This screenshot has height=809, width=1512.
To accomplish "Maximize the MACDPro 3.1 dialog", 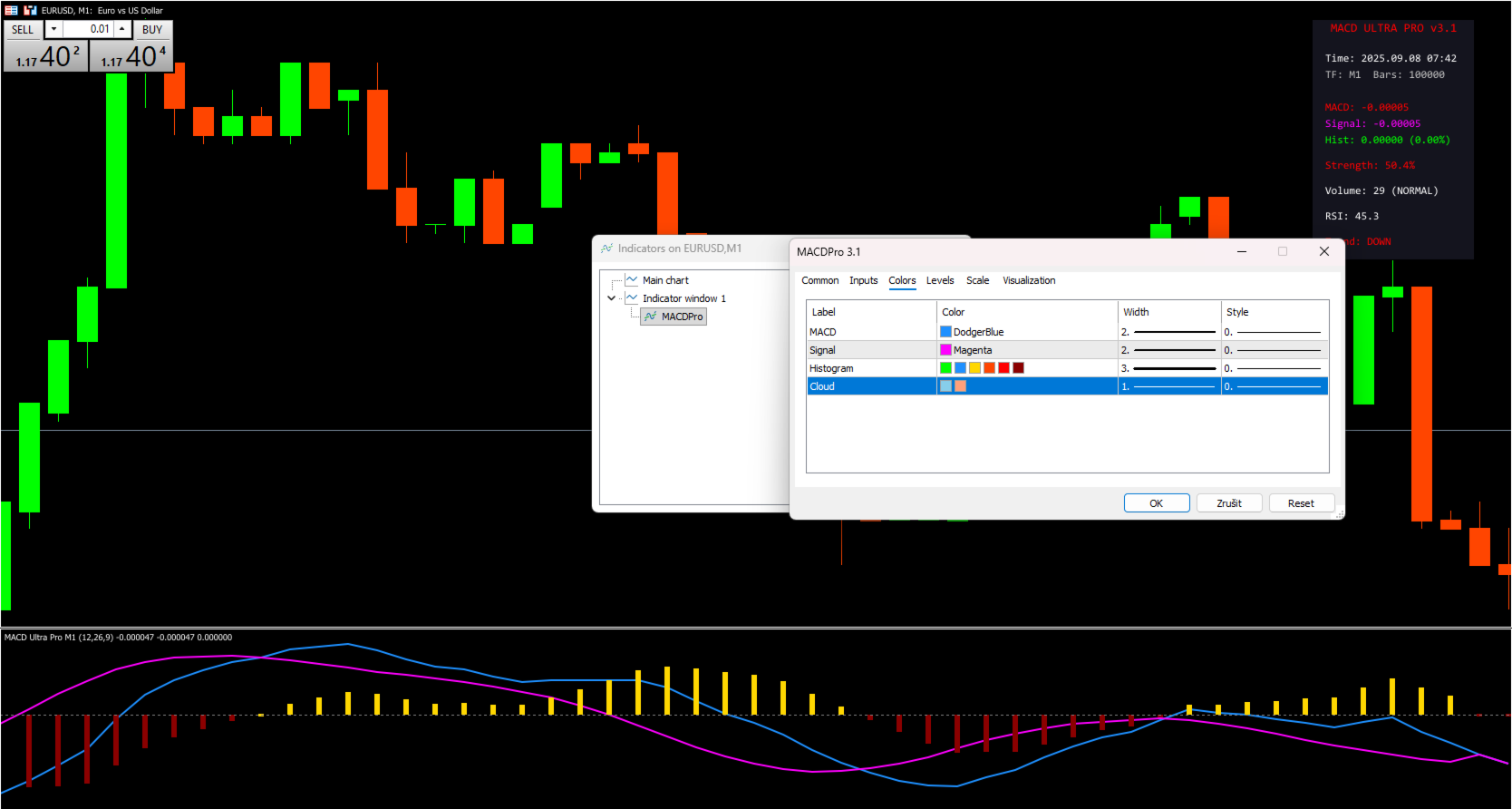I will (x=1283, y=251).
